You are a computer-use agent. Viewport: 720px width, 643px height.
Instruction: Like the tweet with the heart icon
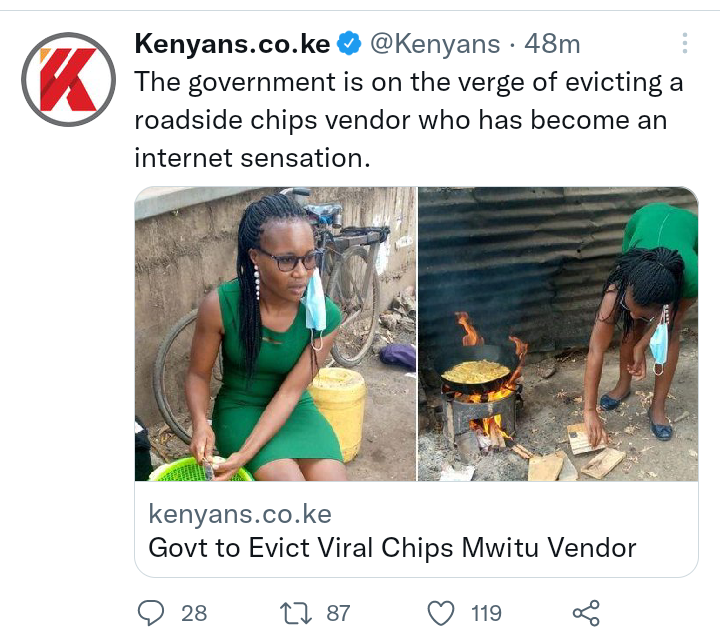[x=441, y=613]
